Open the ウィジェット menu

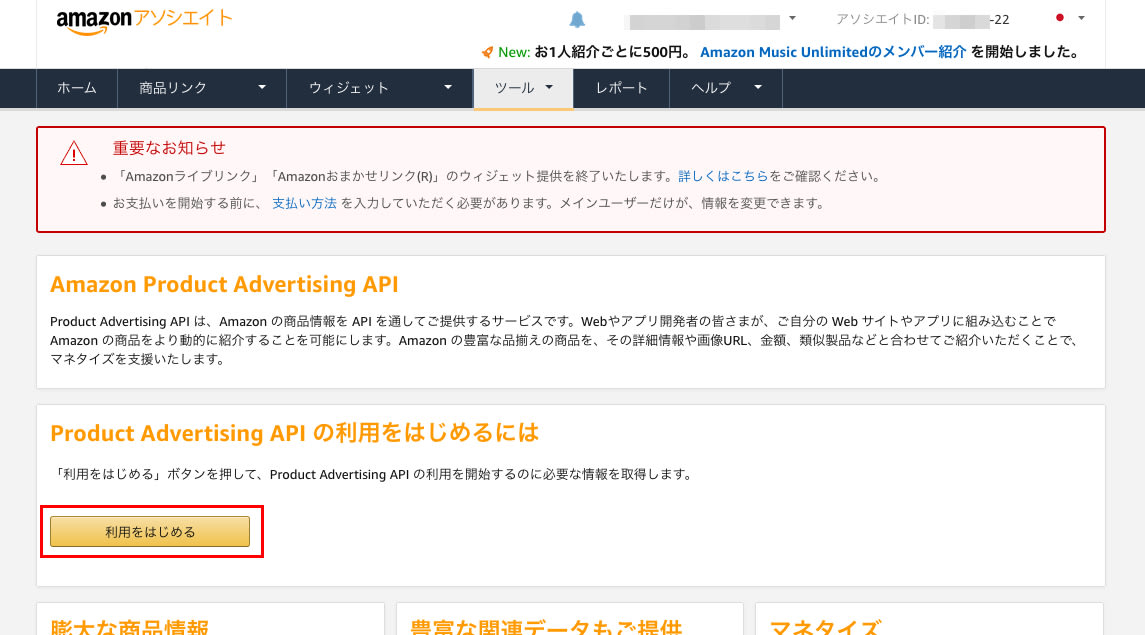380,88
